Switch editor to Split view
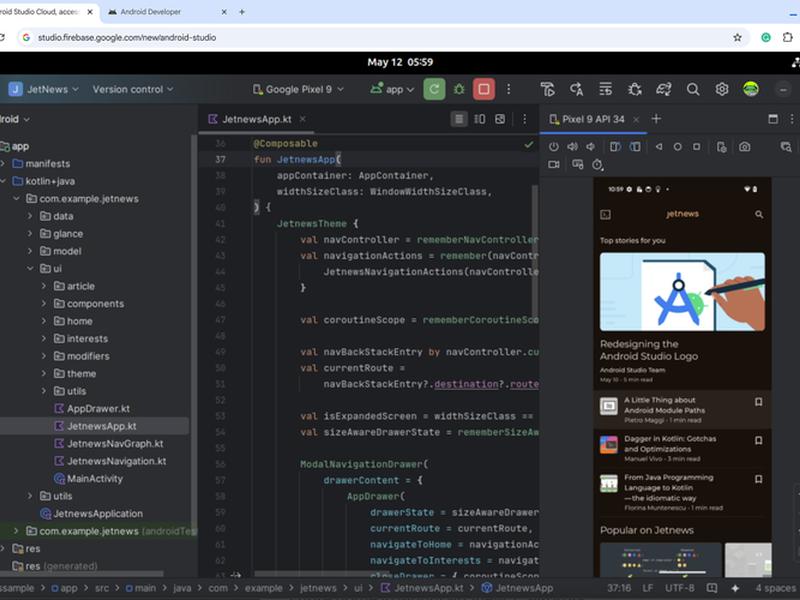 (x=480, y=119)
